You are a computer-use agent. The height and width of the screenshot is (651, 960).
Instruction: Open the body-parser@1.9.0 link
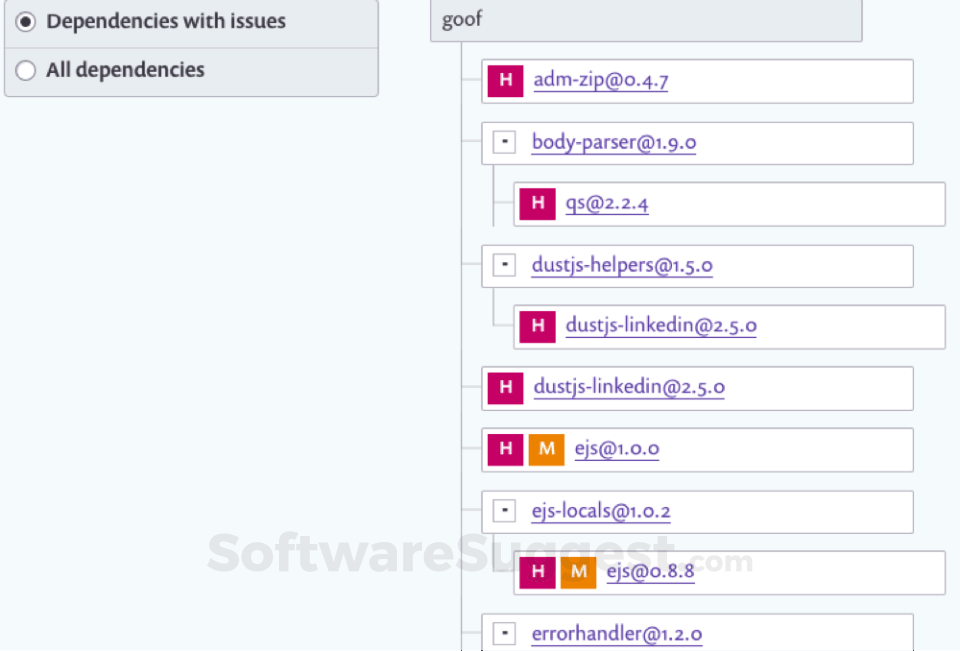tap(613, 142)
